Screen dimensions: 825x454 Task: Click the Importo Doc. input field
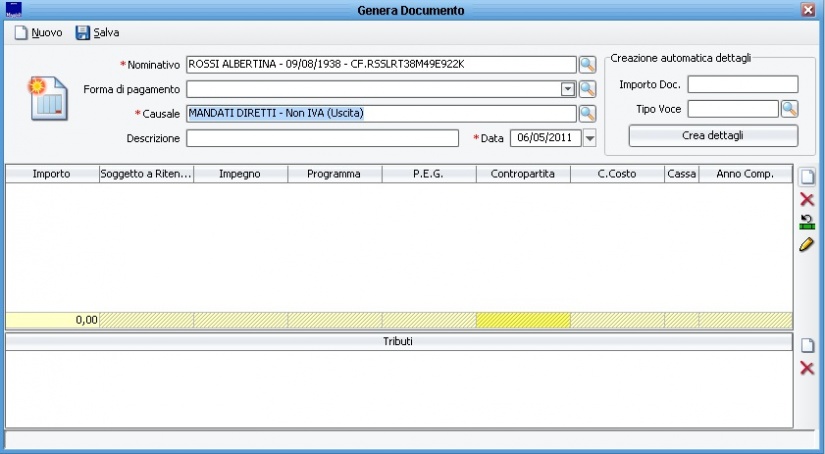click(x=742, y=84)
